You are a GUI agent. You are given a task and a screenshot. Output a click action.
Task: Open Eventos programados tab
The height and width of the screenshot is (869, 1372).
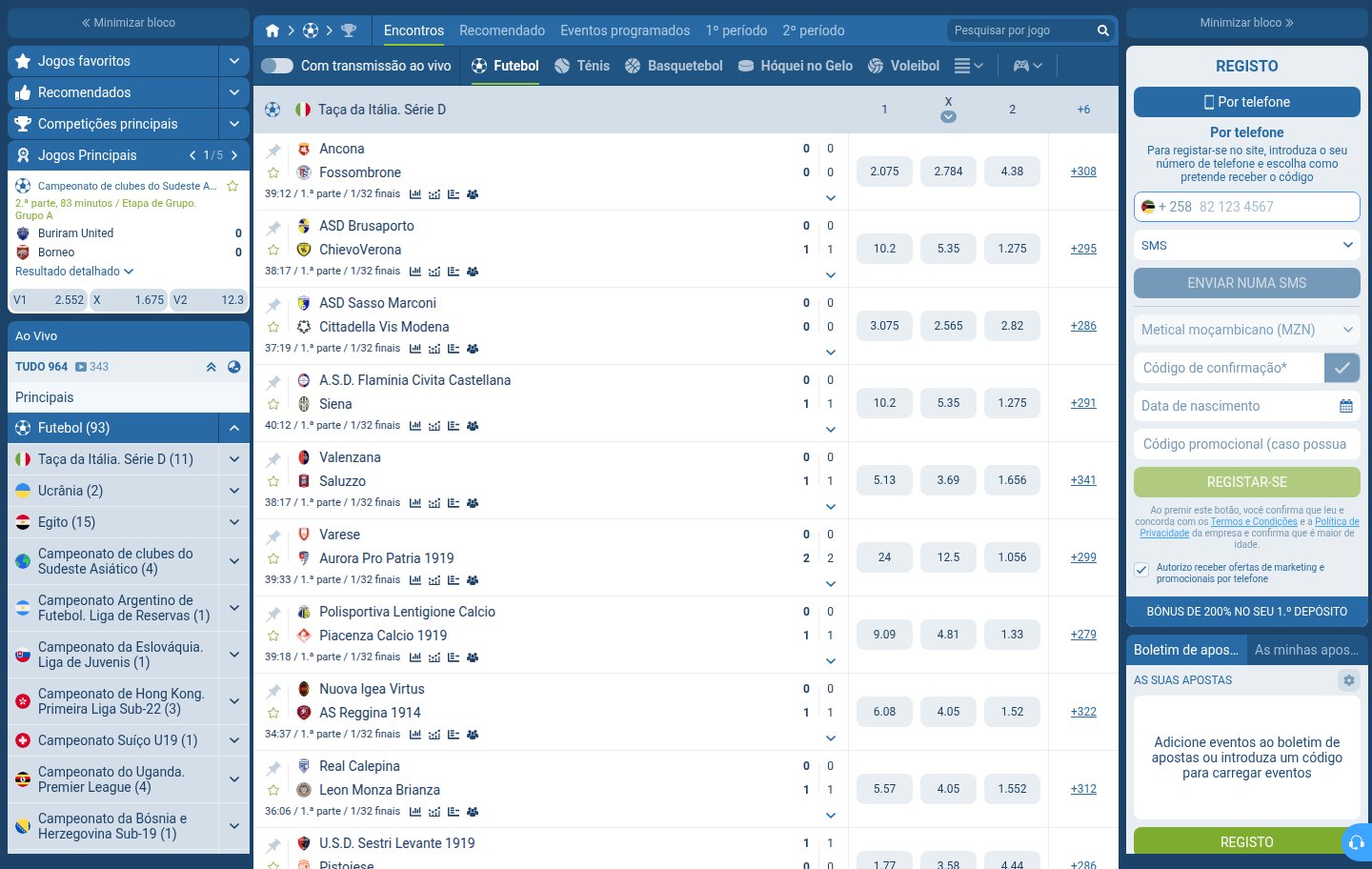625,30
